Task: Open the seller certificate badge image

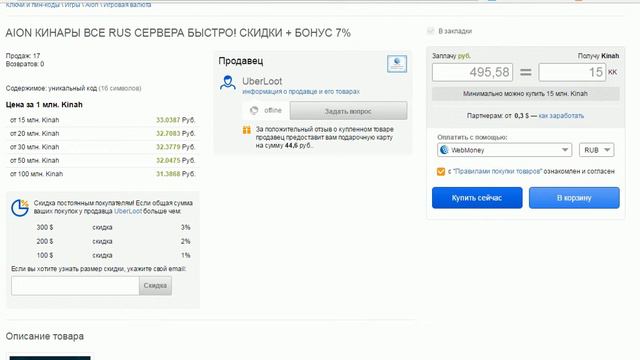Action: click(397, 64)
